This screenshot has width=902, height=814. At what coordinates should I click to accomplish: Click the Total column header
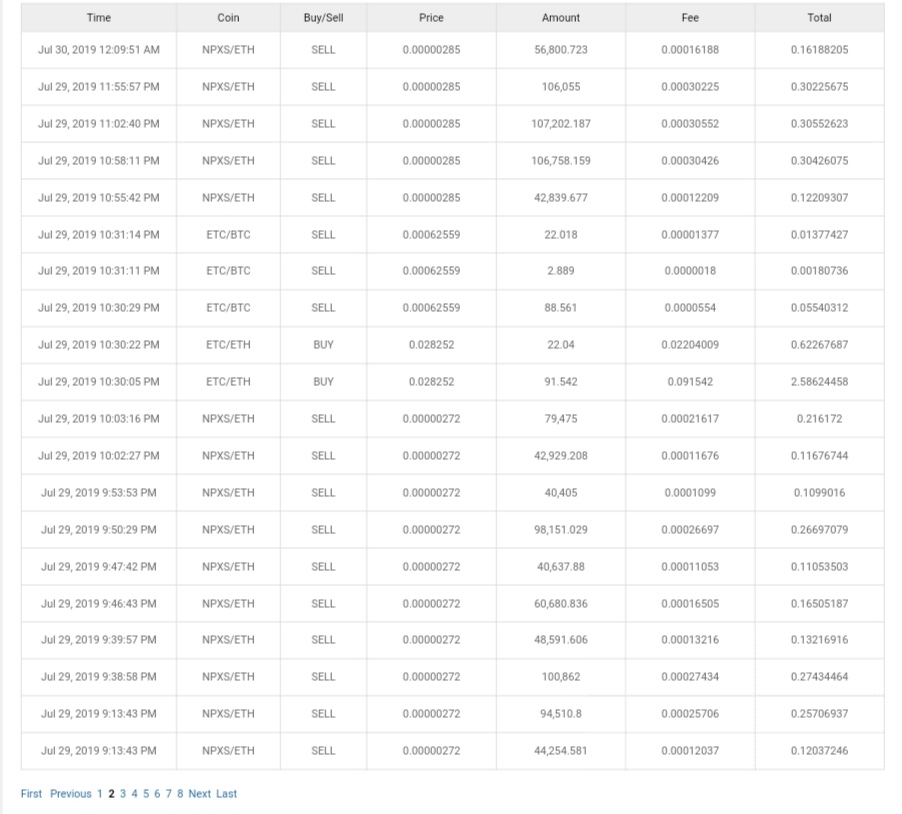pyautogui.click(x=819, y=18)
